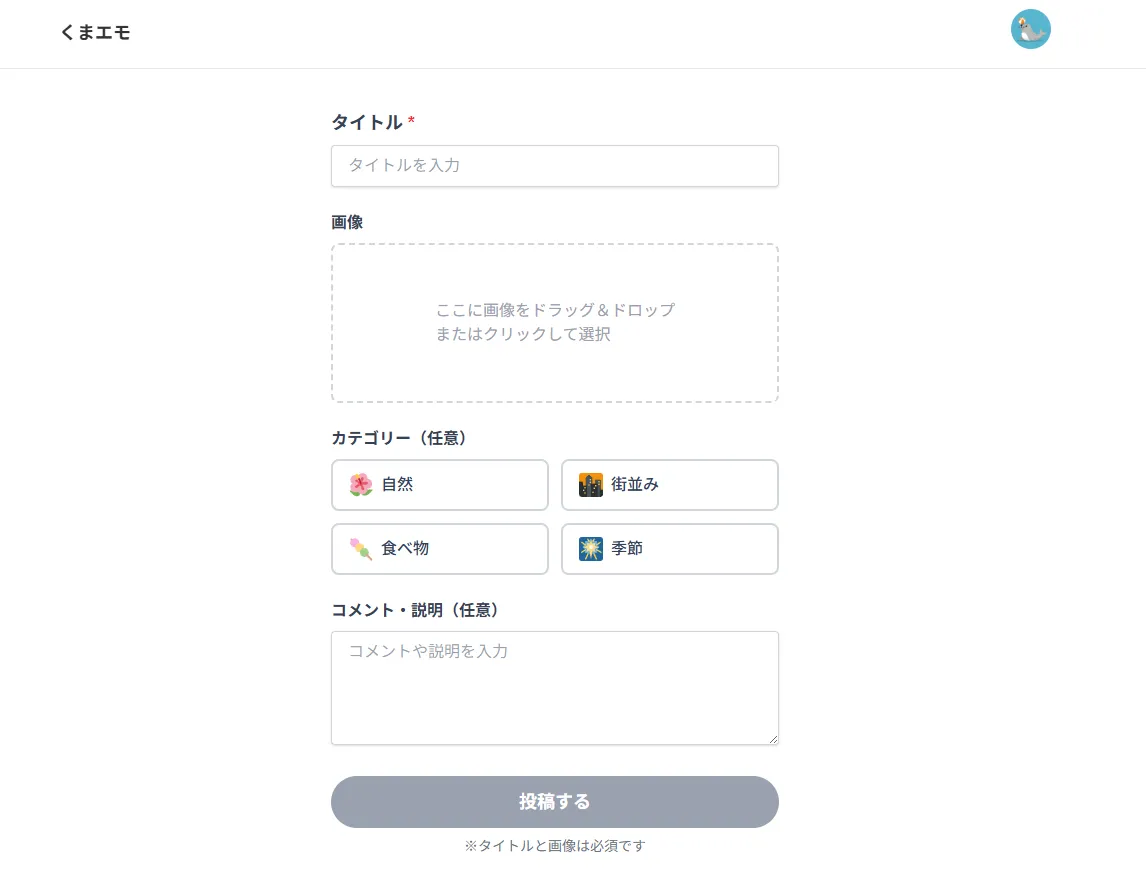
Task: Click the textarea resize handle corner
Action: (x=773, y=738)
